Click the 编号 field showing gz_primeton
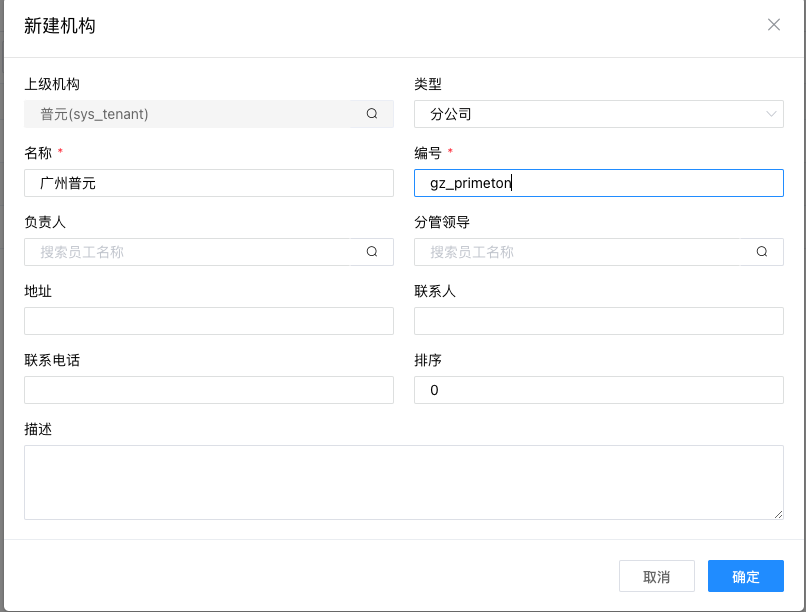The image size is (806, 612). pyautogui.click(x=598, y=182)
